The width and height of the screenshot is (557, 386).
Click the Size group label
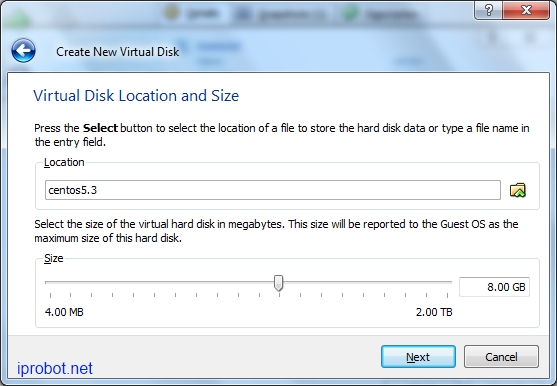click(54, 258)
